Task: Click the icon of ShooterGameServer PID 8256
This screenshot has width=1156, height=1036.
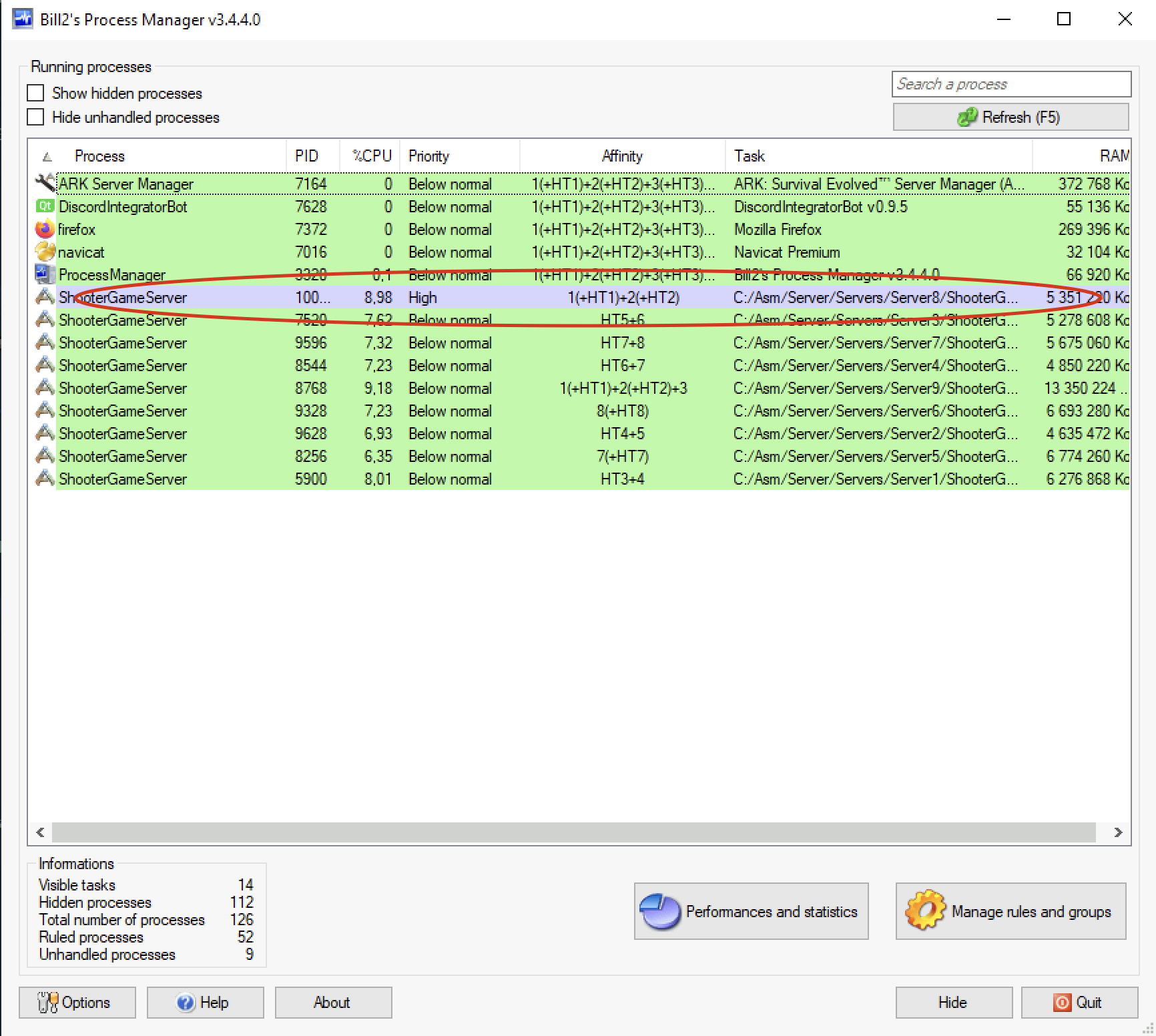Action: click(45, 456)
